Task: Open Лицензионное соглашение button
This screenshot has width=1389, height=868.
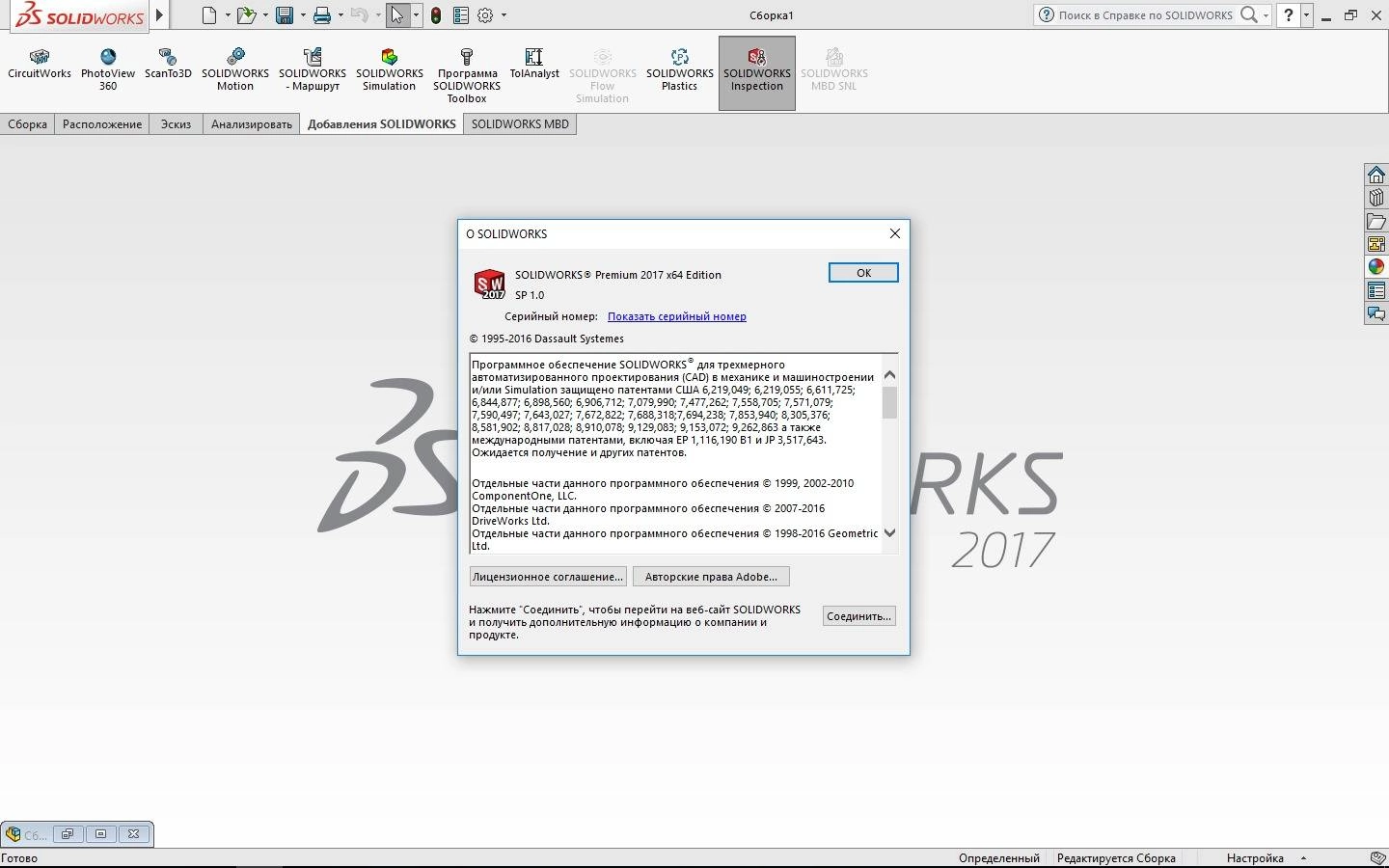Action: pyautogui.click(x=548, y=577)
